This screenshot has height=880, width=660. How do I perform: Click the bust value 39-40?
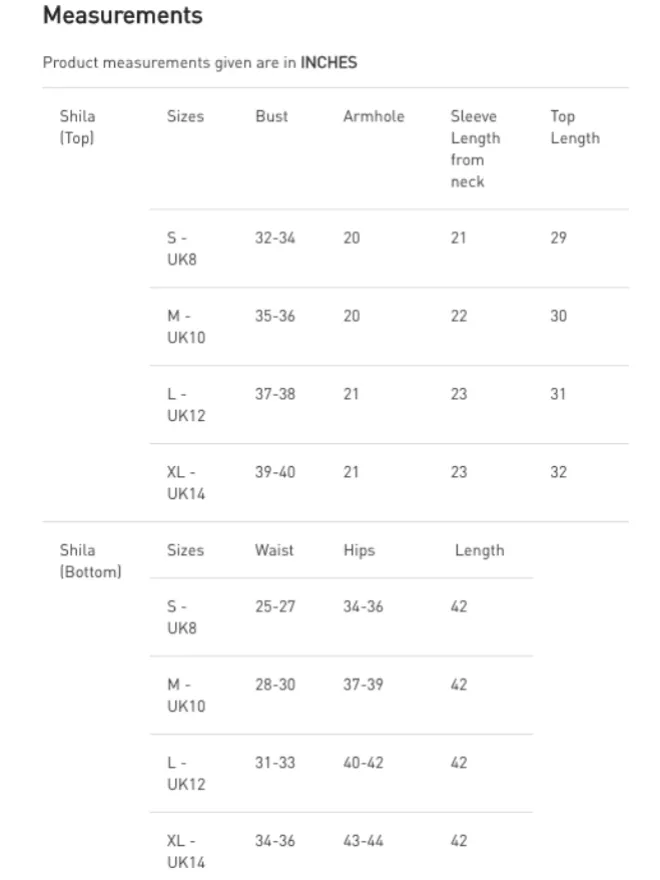274,472
